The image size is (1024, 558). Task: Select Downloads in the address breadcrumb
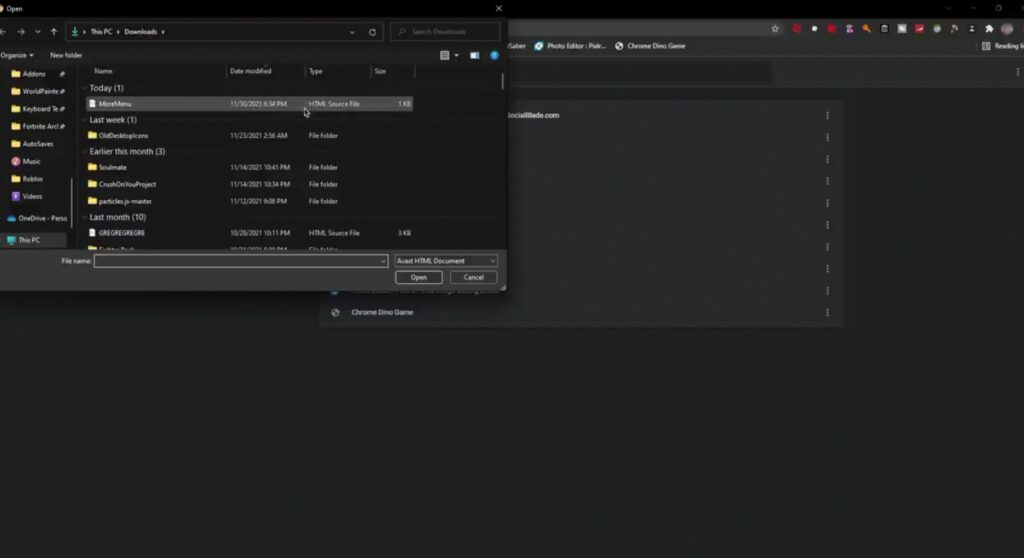pos(140,31)
